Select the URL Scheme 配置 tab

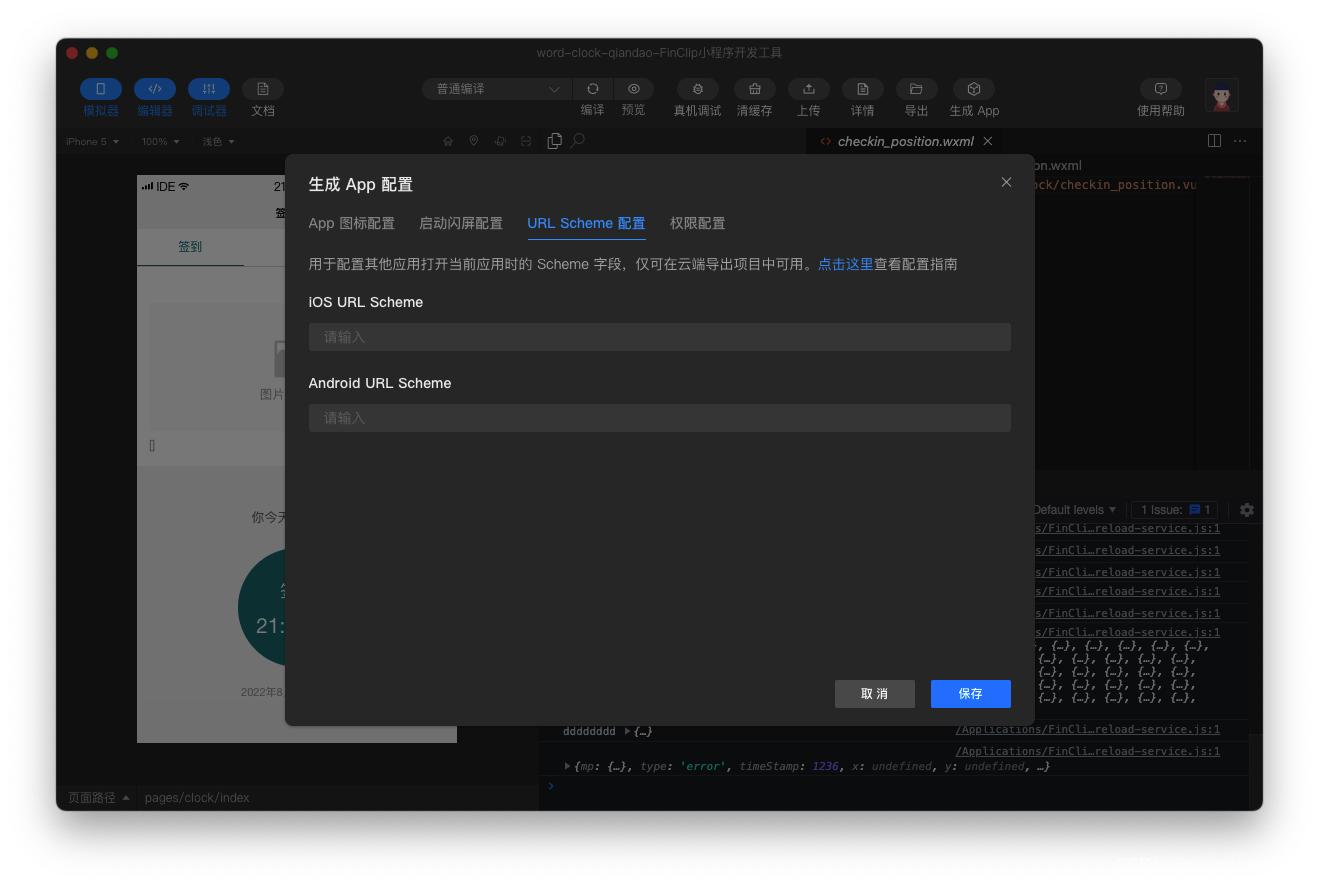586,224
